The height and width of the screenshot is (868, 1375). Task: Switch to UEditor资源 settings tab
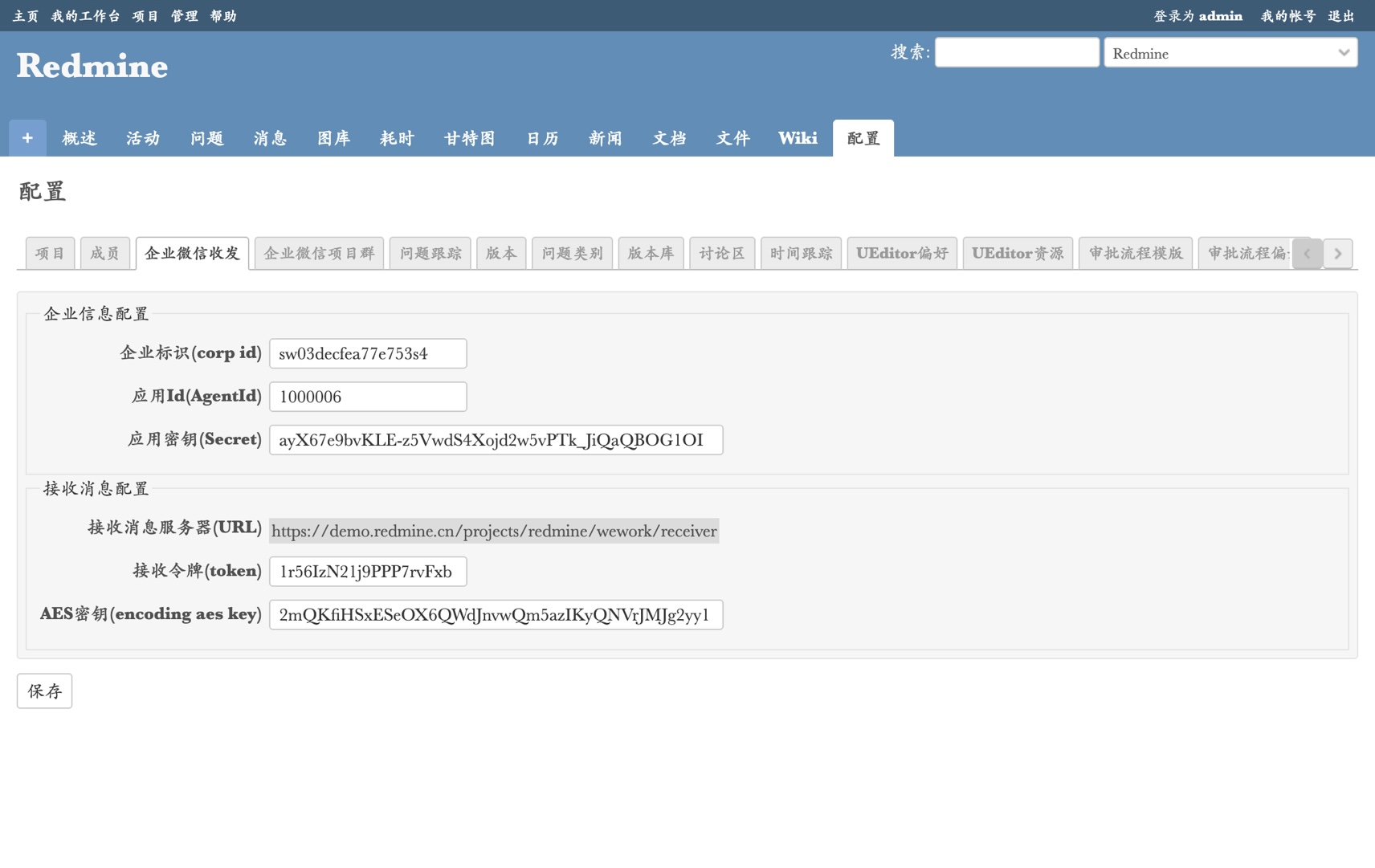pos(1018,254)
